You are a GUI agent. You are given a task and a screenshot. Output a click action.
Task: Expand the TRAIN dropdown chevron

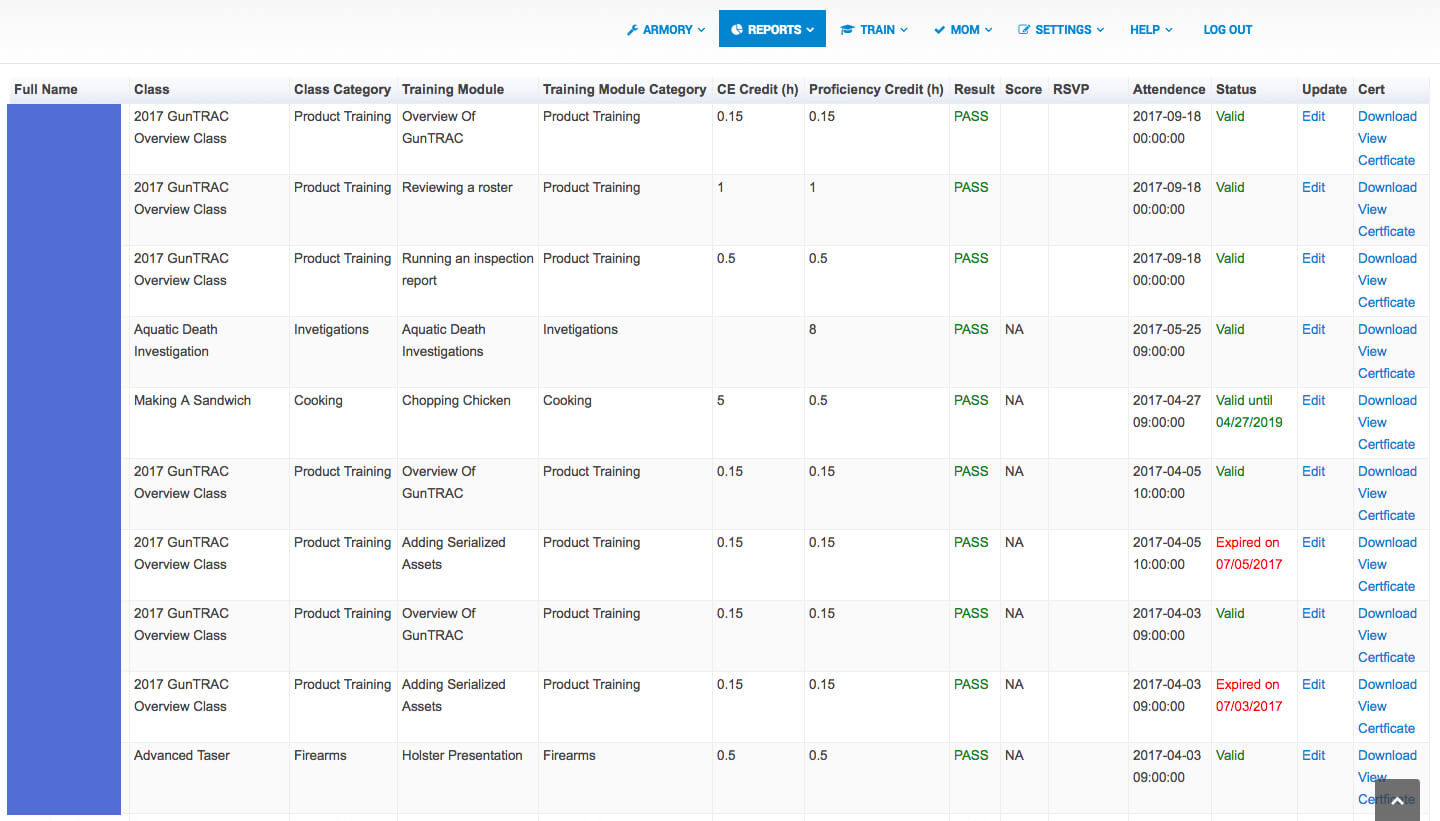tap(904, 30)
